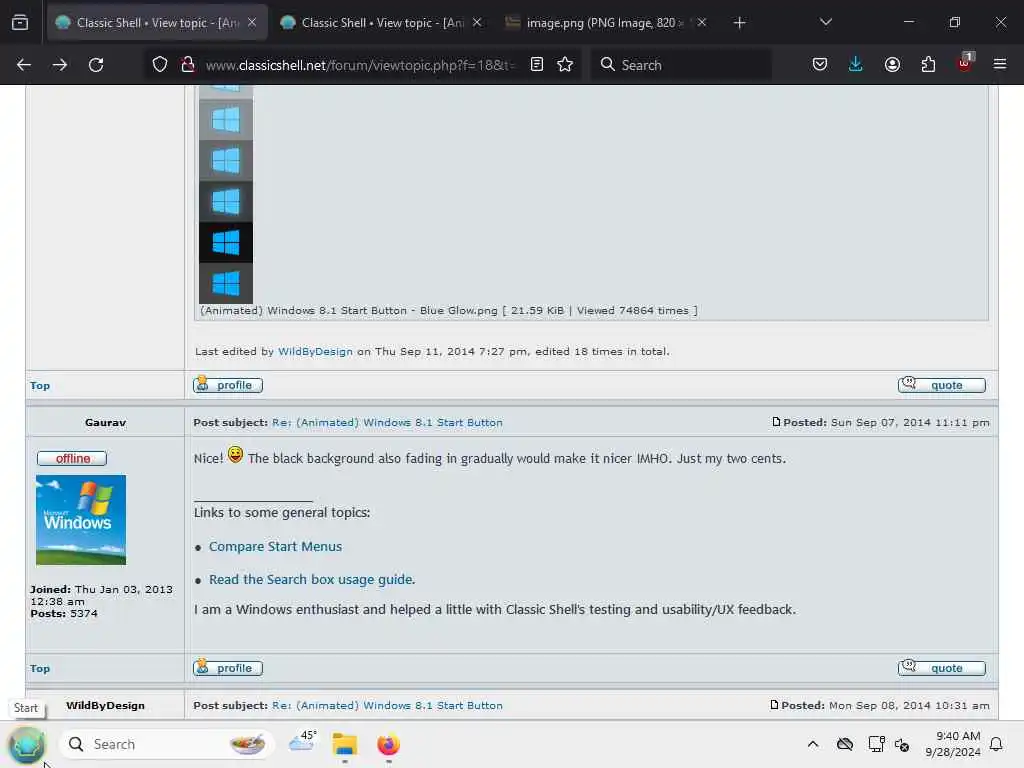1024x768 pixels.
Task: Open the muted volume tray icon
Action: (x=902, y=744)
